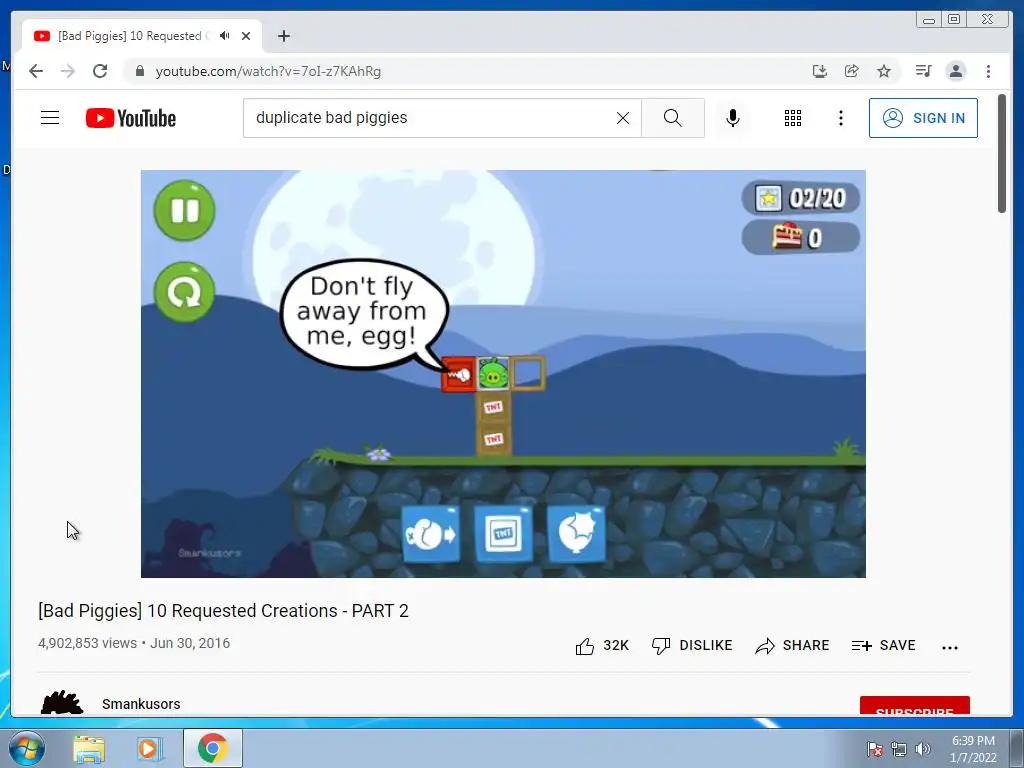Viewport: 1024px width, 768px height.
Task: Open the SHARE dialog
Action: tap(792, 646)
